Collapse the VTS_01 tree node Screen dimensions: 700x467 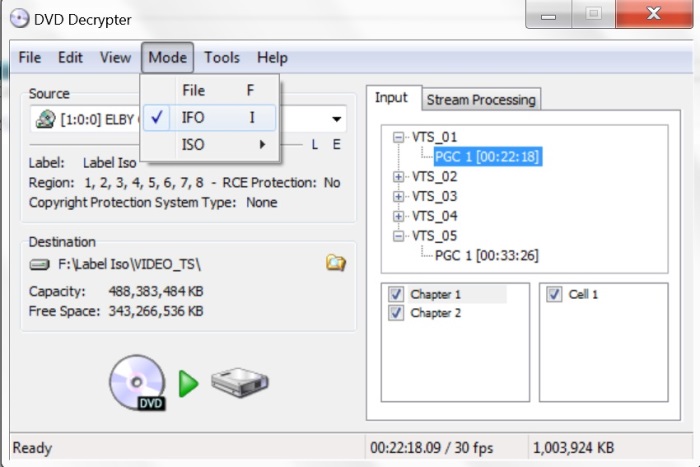coord(398,137)
